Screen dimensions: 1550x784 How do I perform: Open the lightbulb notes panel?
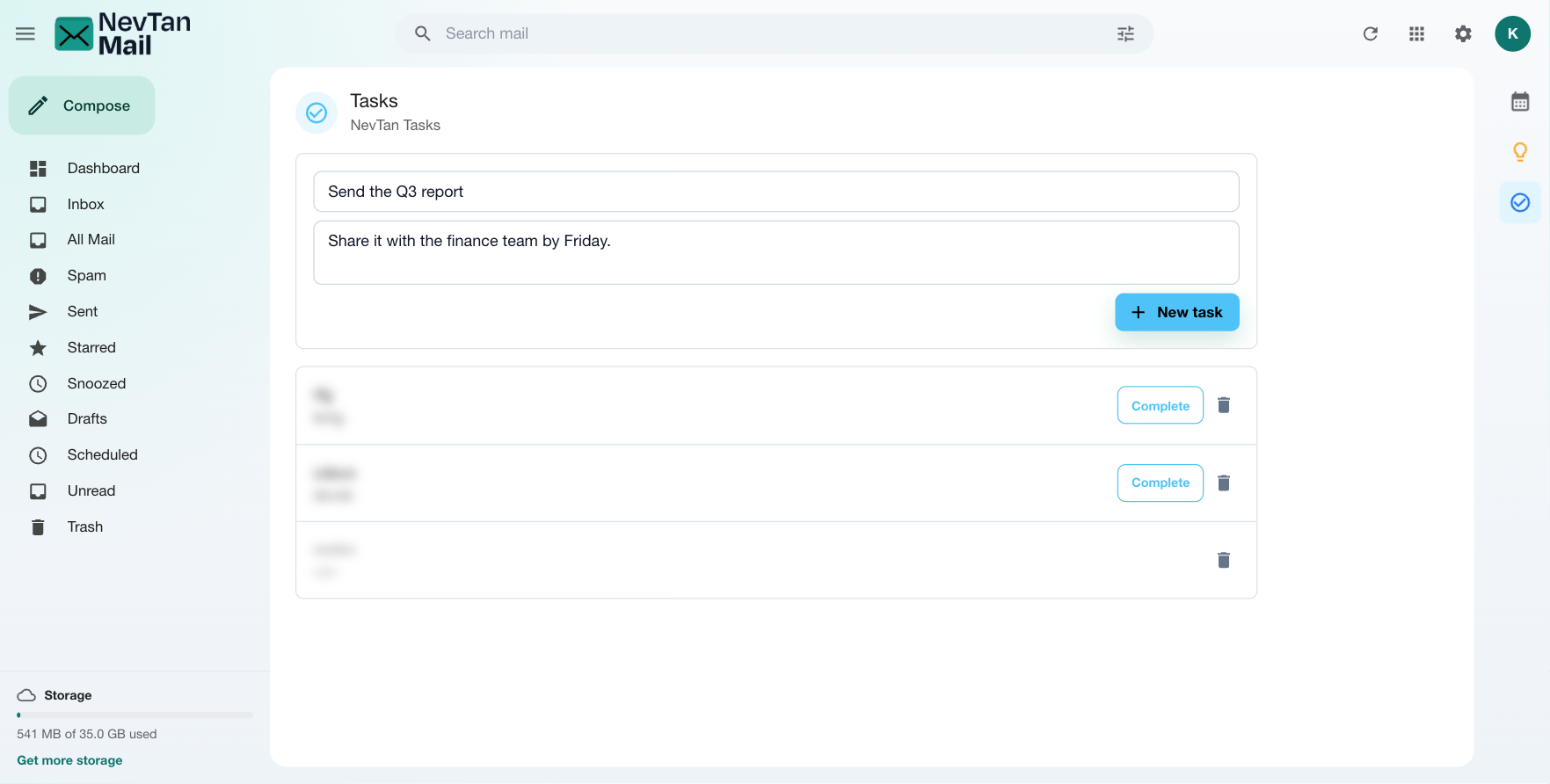click(1520, 152)
